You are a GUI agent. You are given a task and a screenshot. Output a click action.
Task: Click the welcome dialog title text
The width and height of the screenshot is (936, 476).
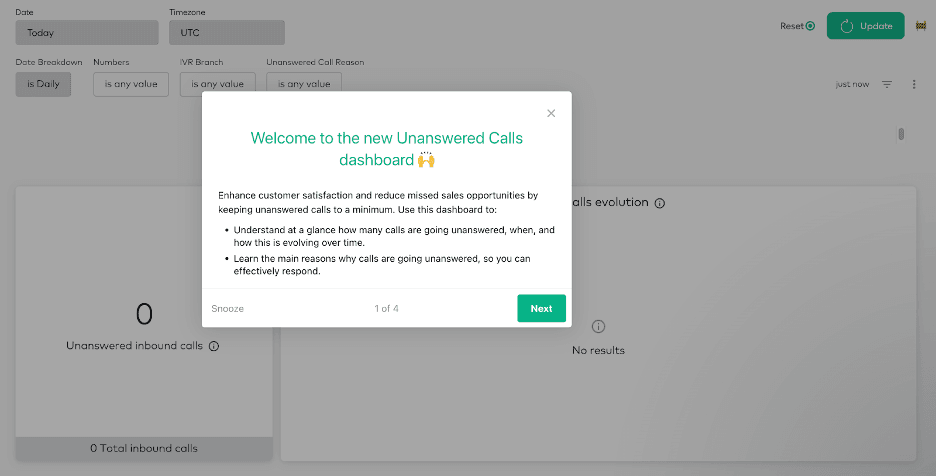[387, 149]
